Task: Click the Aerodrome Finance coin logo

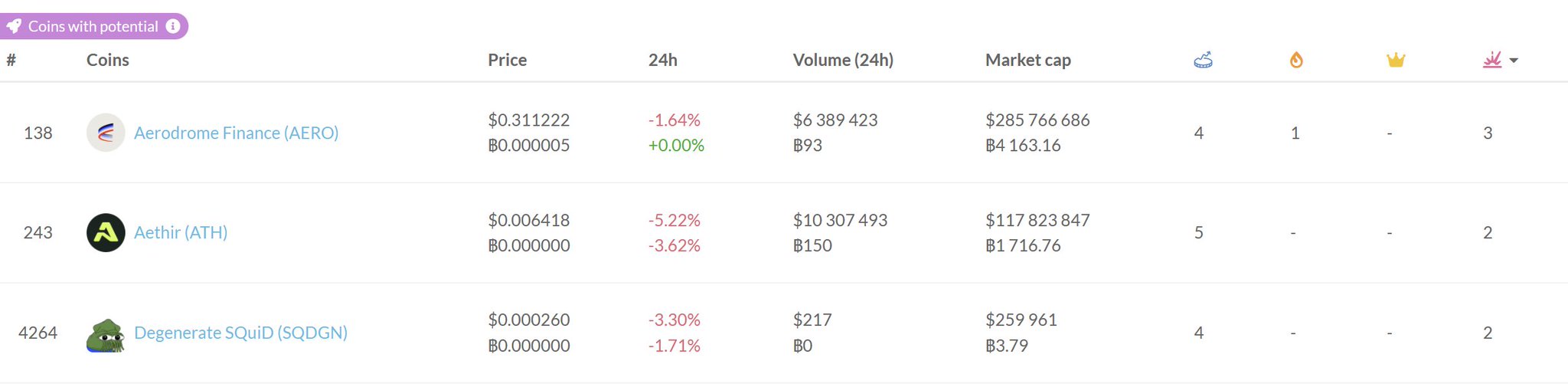Action: pos(106,133)
